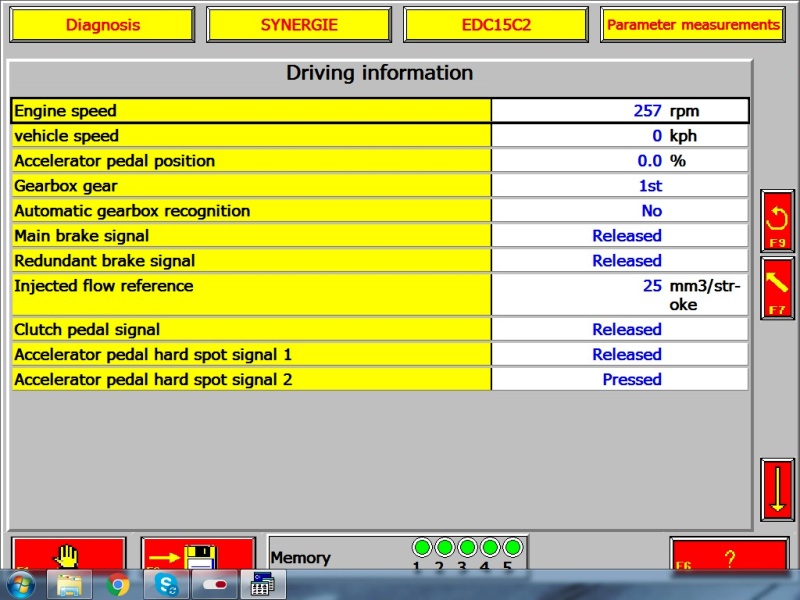Select the Main brake signal row
Image resolution: width=800 pixels, height=600 pixels.
pos(380,236)
